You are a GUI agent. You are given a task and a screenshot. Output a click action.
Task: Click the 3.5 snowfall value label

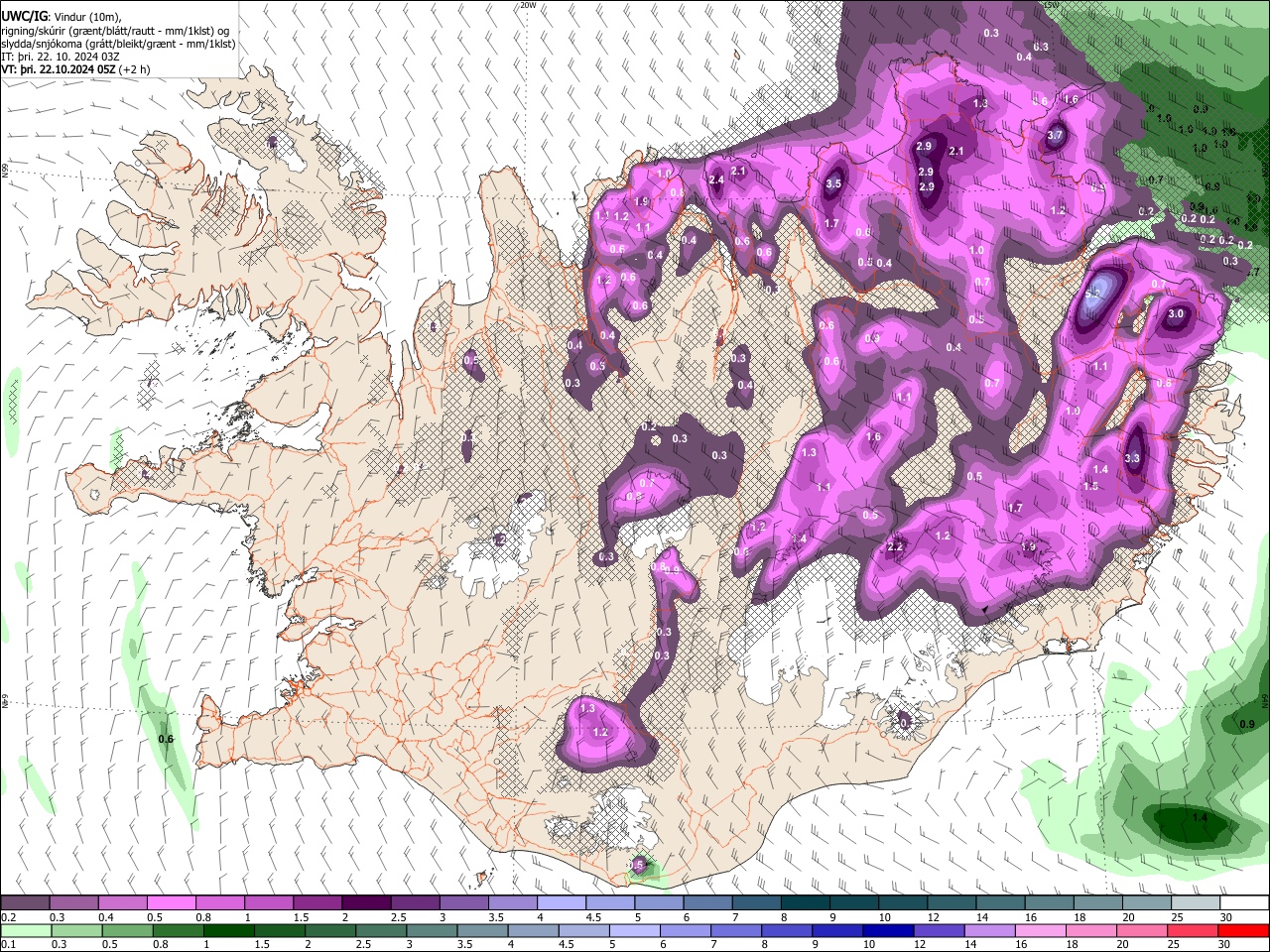[x=833, y=183]
